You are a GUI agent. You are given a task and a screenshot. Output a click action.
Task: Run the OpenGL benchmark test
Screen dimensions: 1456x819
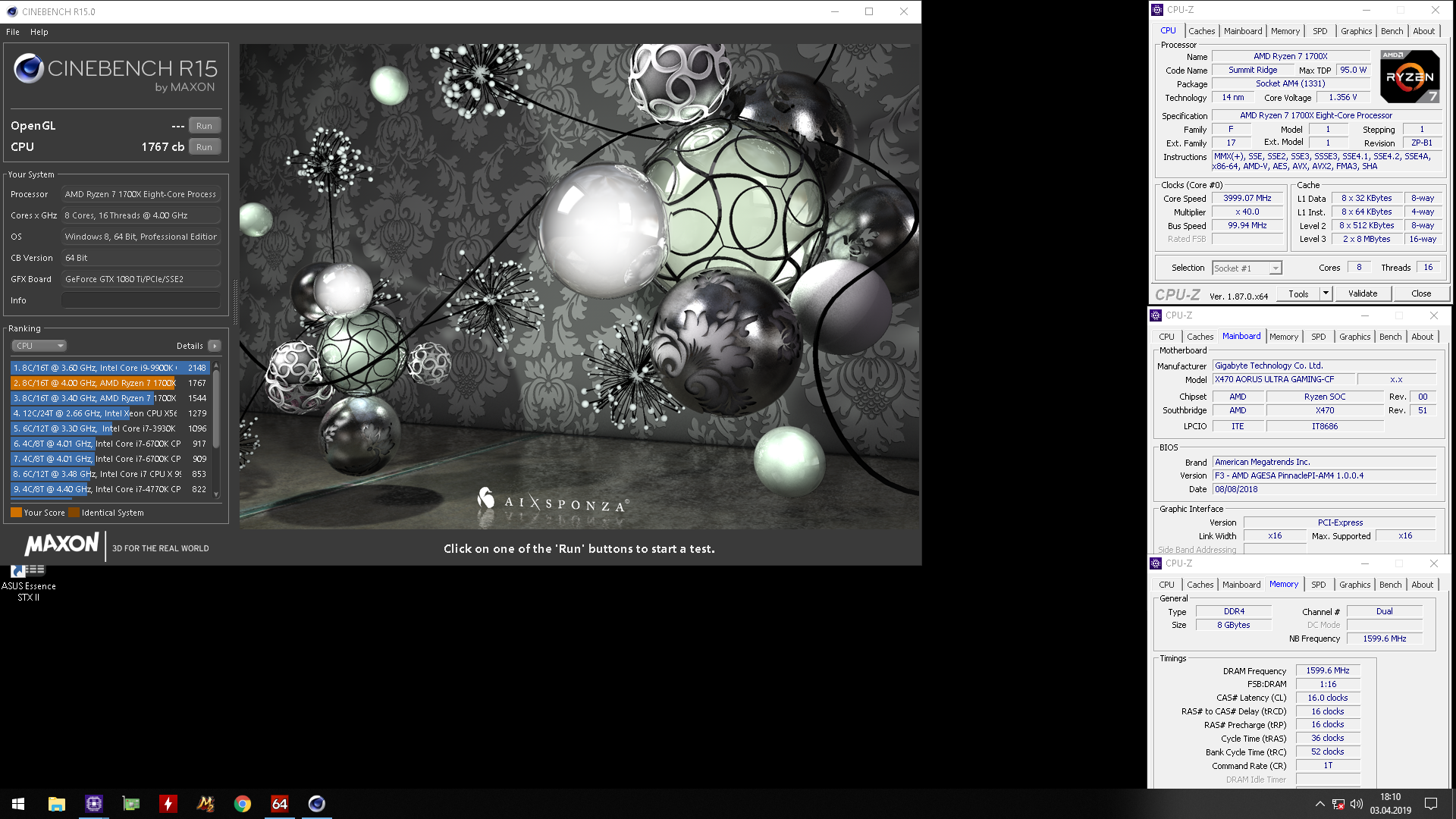coord(204,126)
